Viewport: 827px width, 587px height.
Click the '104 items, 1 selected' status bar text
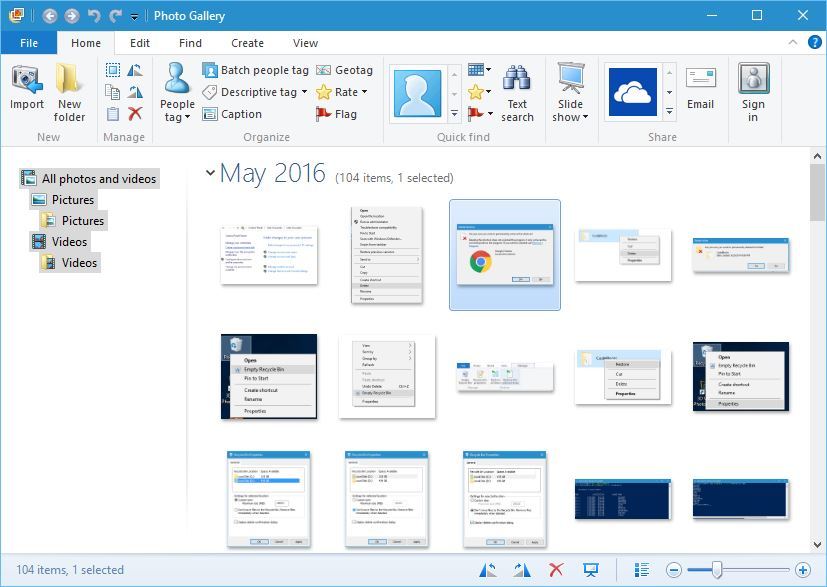pos(70,570)
